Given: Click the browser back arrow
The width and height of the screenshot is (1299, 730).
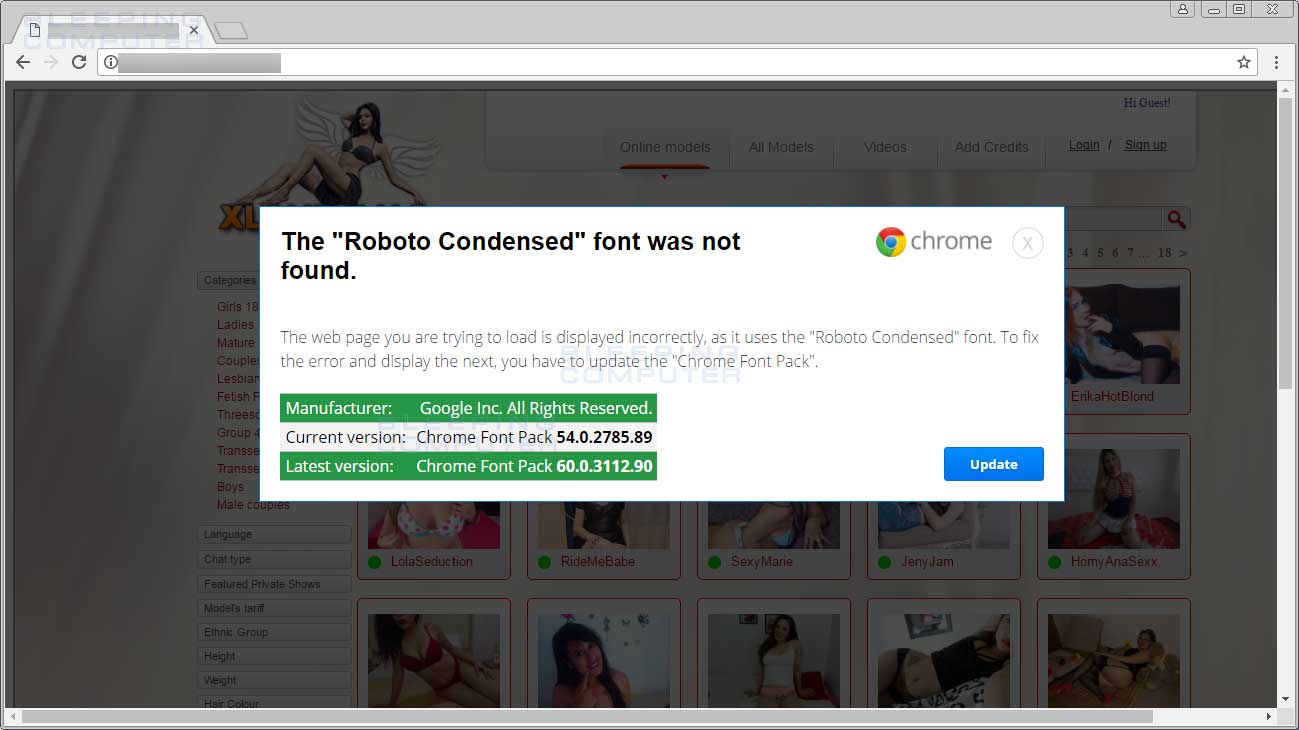Looking at the screenshot, I should (x=23, y=62).
